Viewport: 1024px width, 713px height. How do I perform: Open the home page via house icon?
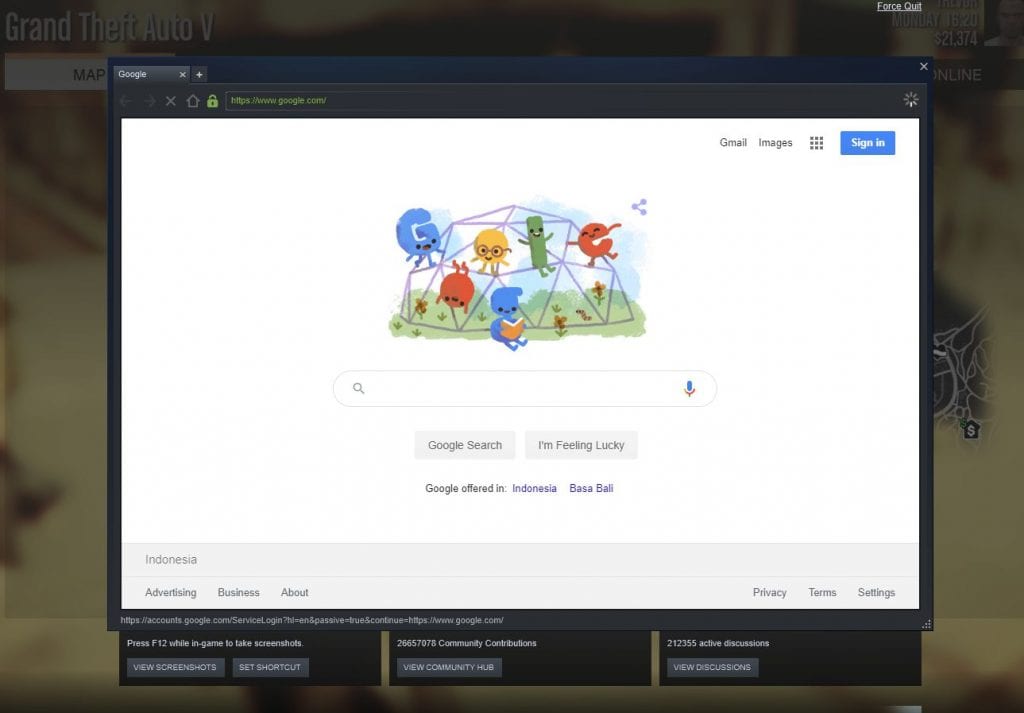coord(193,101)
